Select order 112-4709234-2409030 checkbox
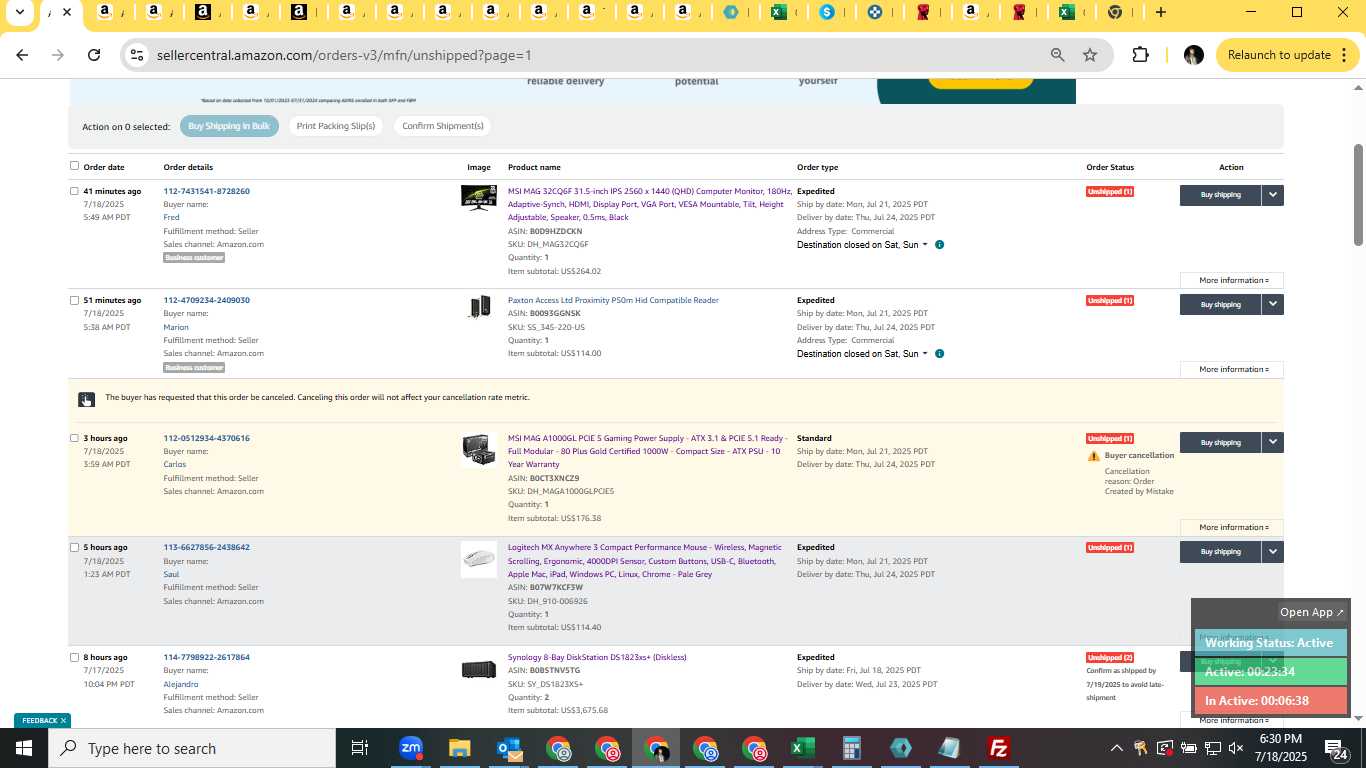Image resolution: width=1366 pixels, height=768 pixels. tap(74, 300)
